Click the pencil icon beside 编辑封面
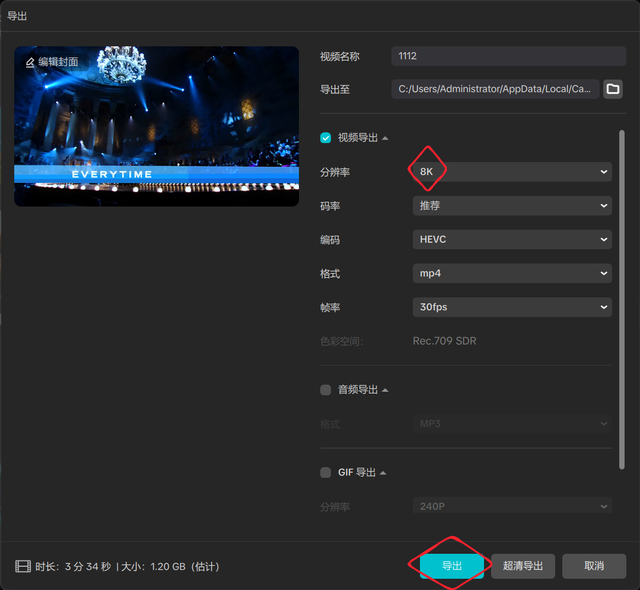Viewport: 640px width, 590px height. [30, 62]
